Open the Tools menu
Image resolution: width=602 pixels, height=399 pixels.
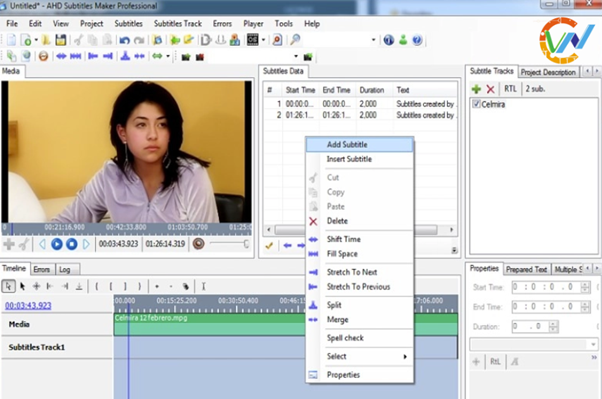tap(283, 24)
